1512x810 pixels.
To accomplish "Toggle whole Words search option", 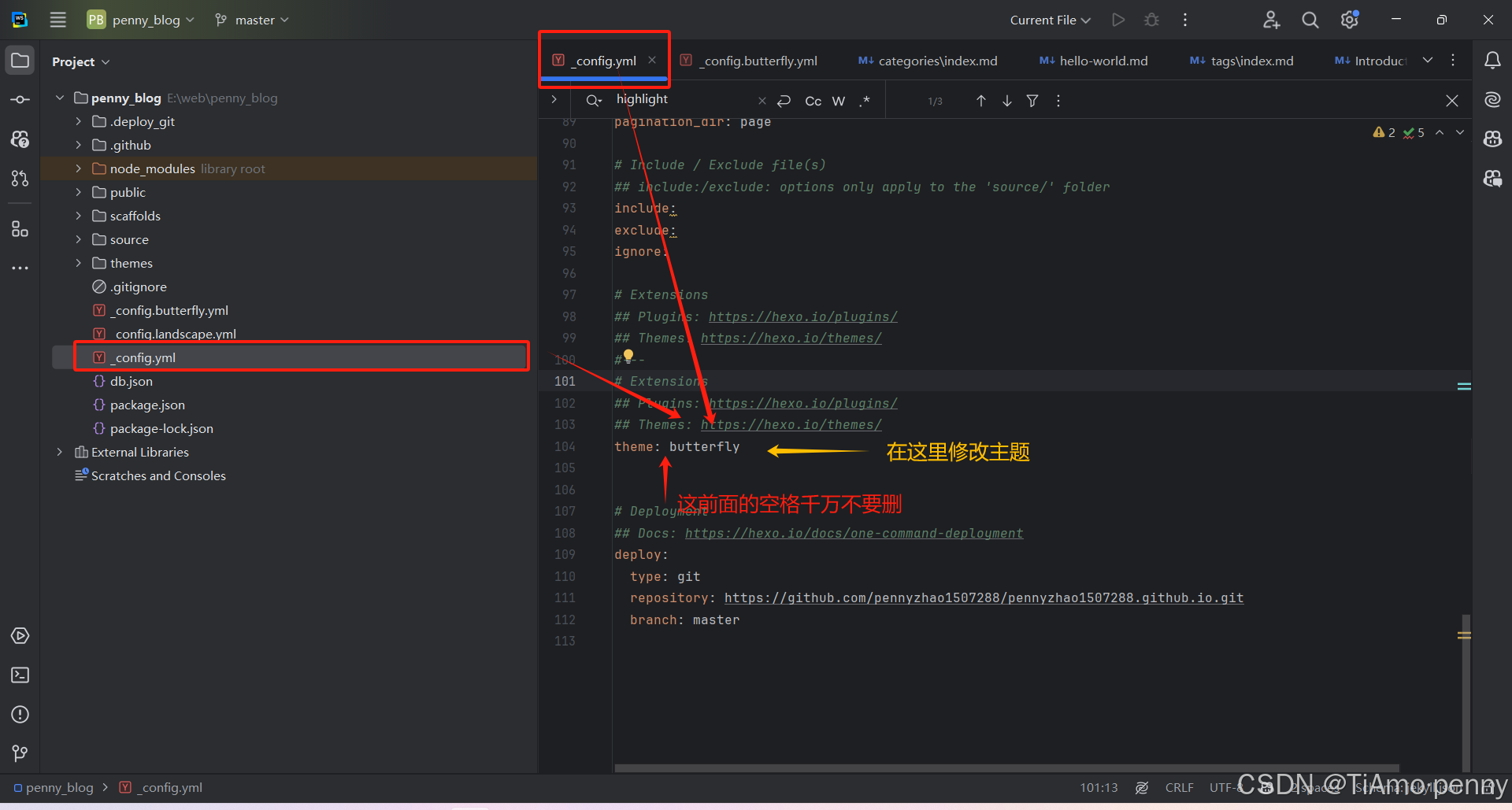I will pos(839,101).
